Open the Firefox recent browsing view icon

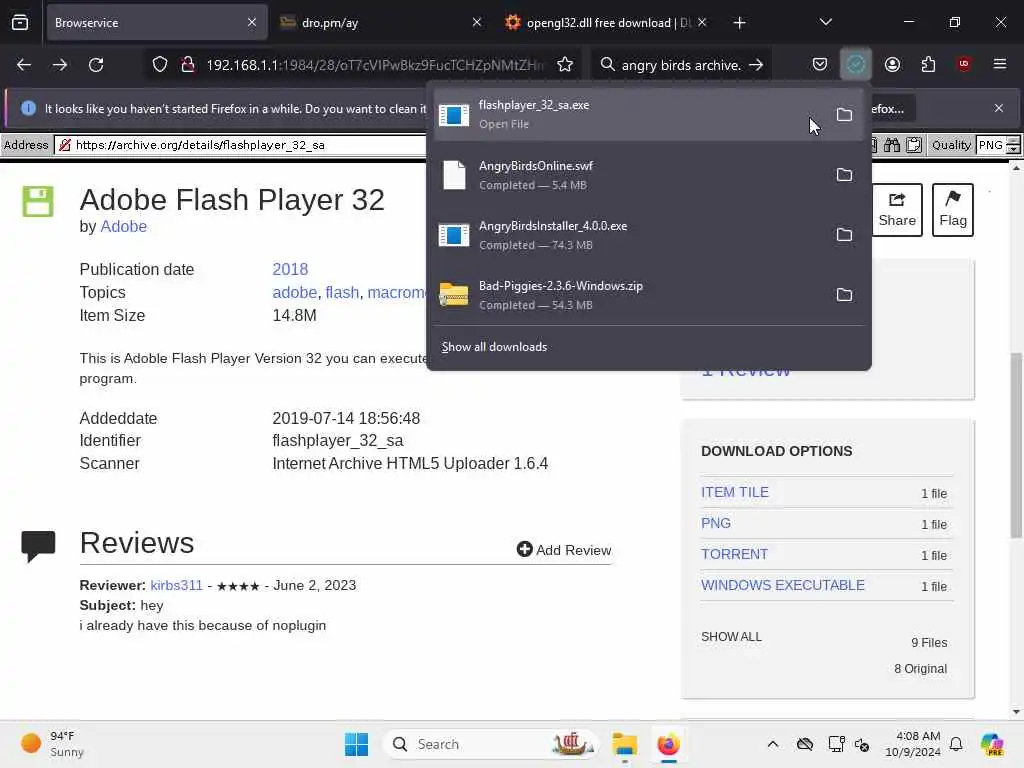pos(20,22)
